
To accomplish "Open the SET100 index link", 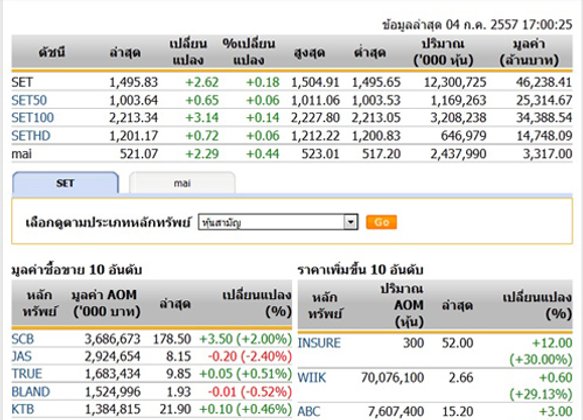I will (x=32, y=118).
